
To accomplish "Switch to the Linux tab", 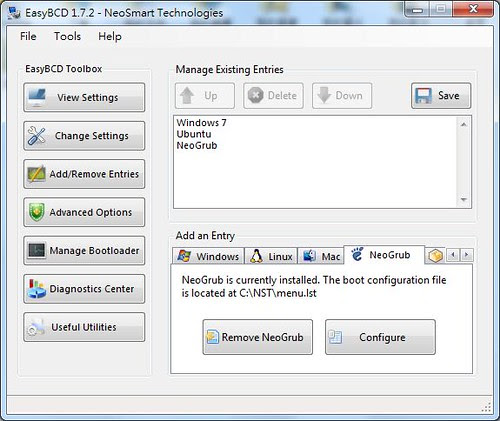I will 271,256.
